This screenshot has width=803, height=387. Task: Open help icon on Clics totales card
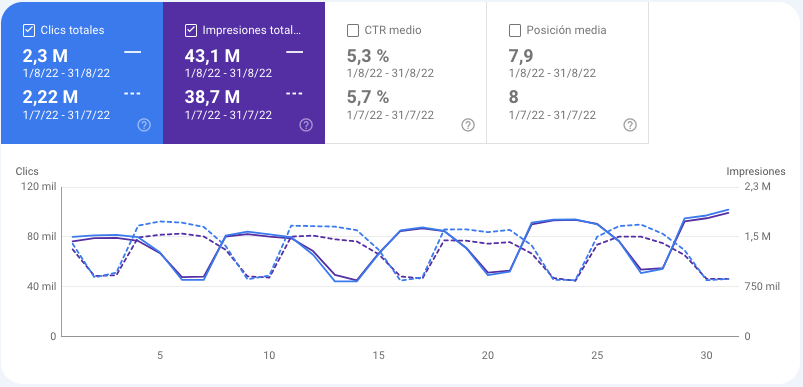[x=144, y=125]
